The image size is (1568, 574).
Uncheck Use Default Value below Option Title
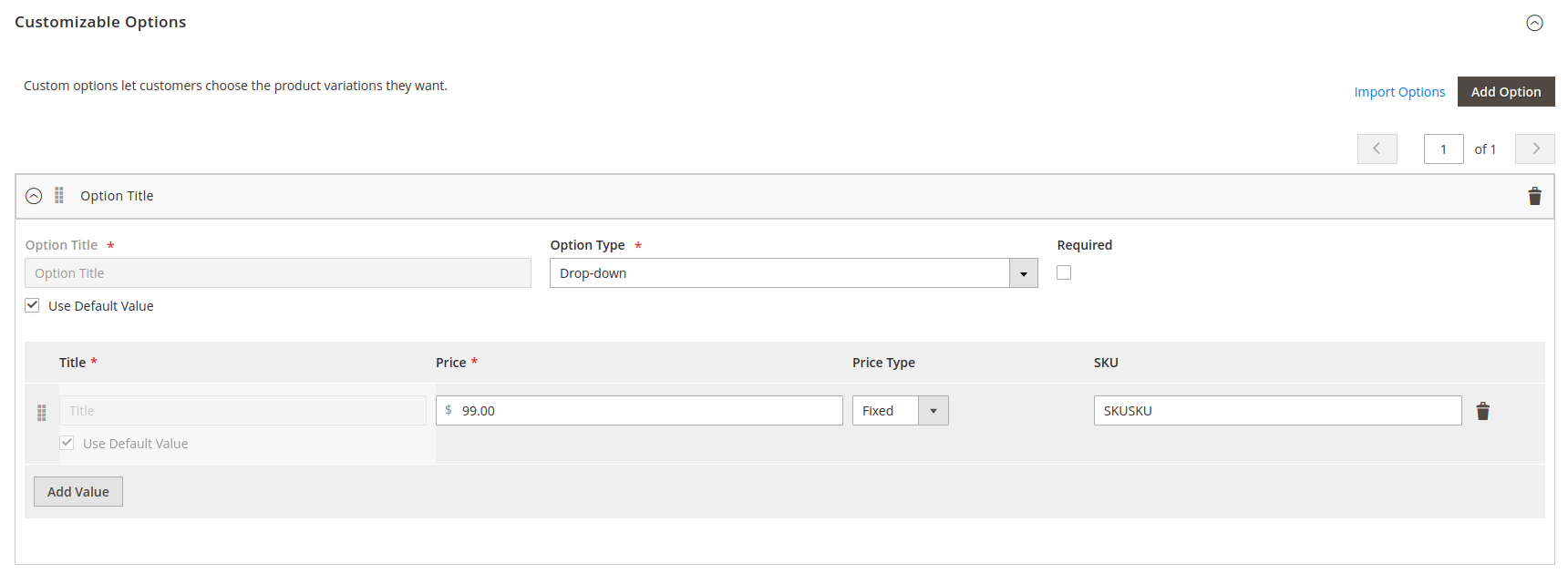(x=32, y=305)
